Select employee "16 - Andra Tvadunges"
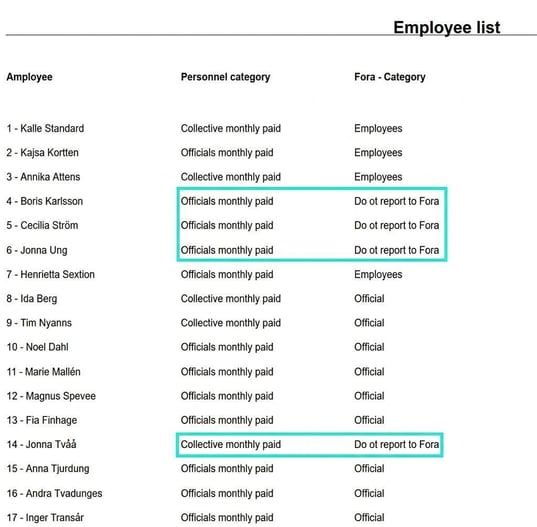Viewport: 537px width, 527px height. coord(54,493)
